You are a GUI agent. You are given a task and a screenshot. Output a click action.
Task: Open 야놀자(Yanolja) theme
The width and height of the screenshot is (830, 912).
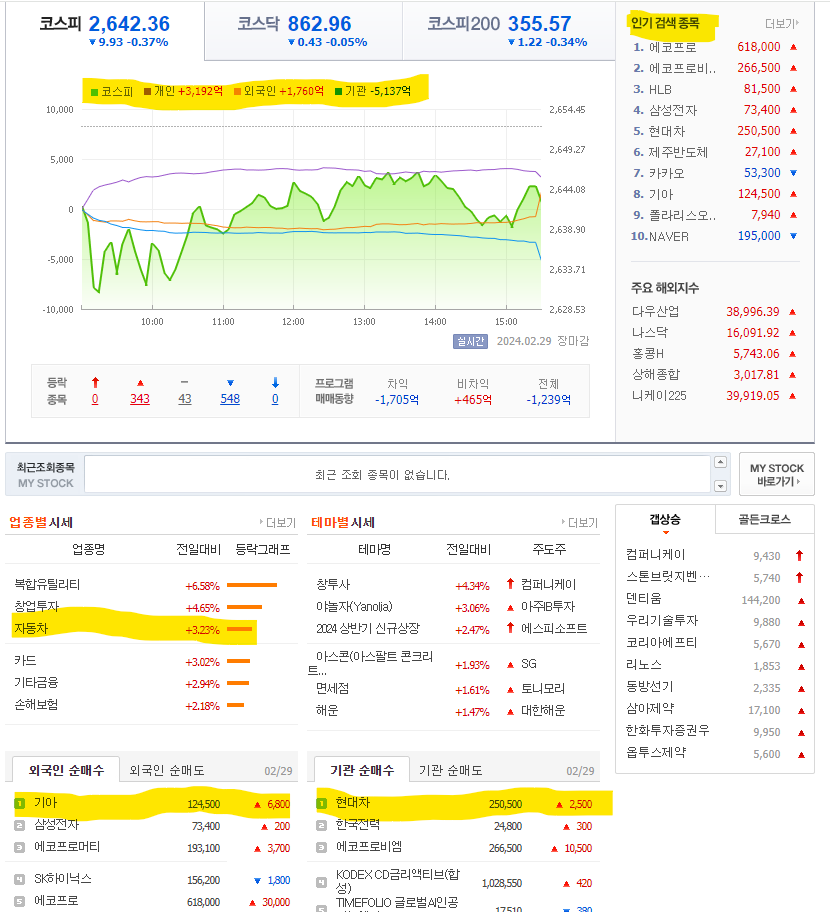354,607
